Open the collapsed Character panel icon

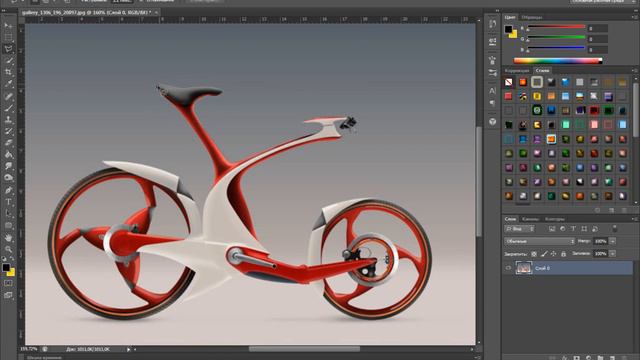493,91
